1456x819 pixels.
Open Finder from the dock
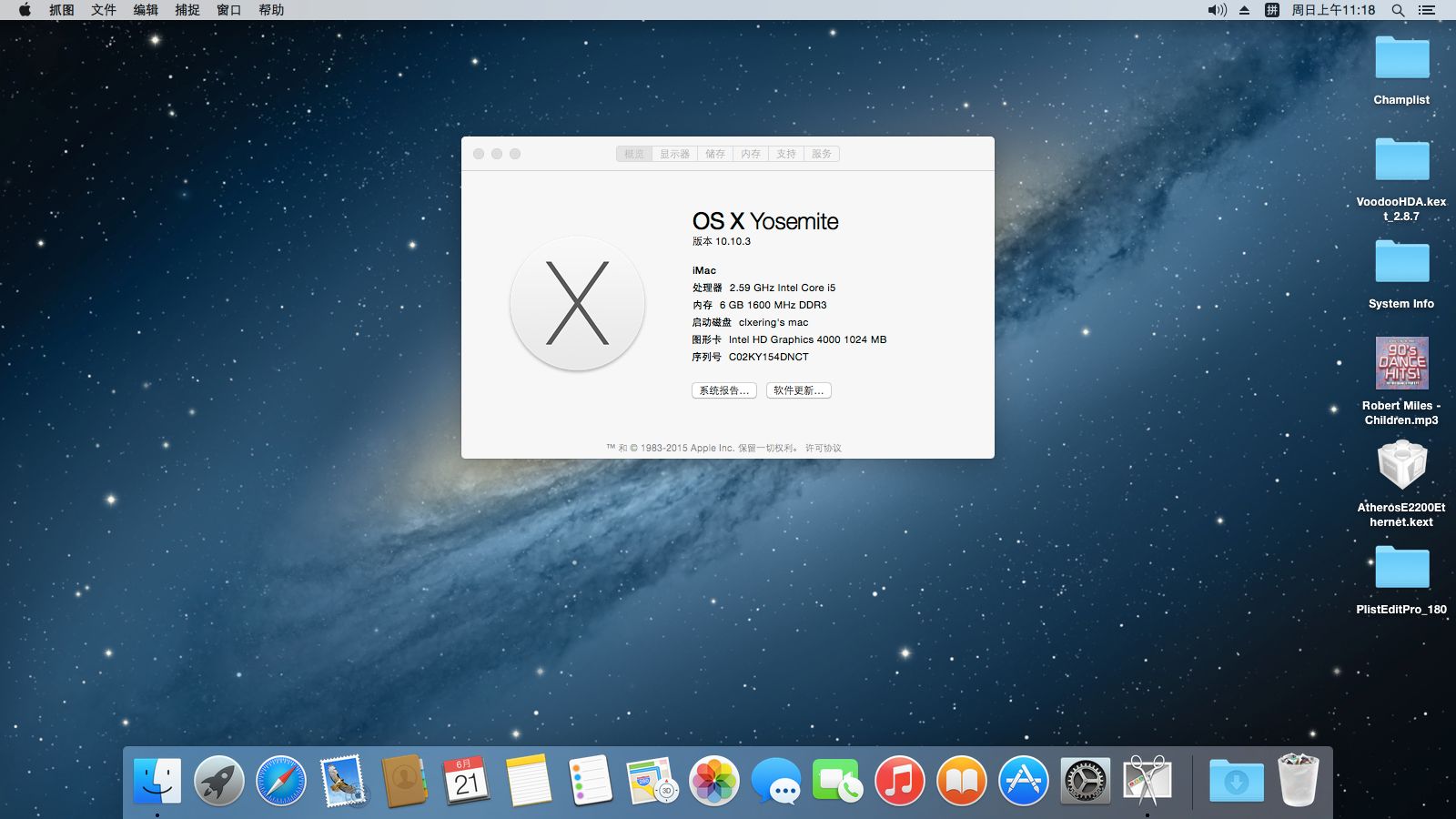click(x=157, y=781)
